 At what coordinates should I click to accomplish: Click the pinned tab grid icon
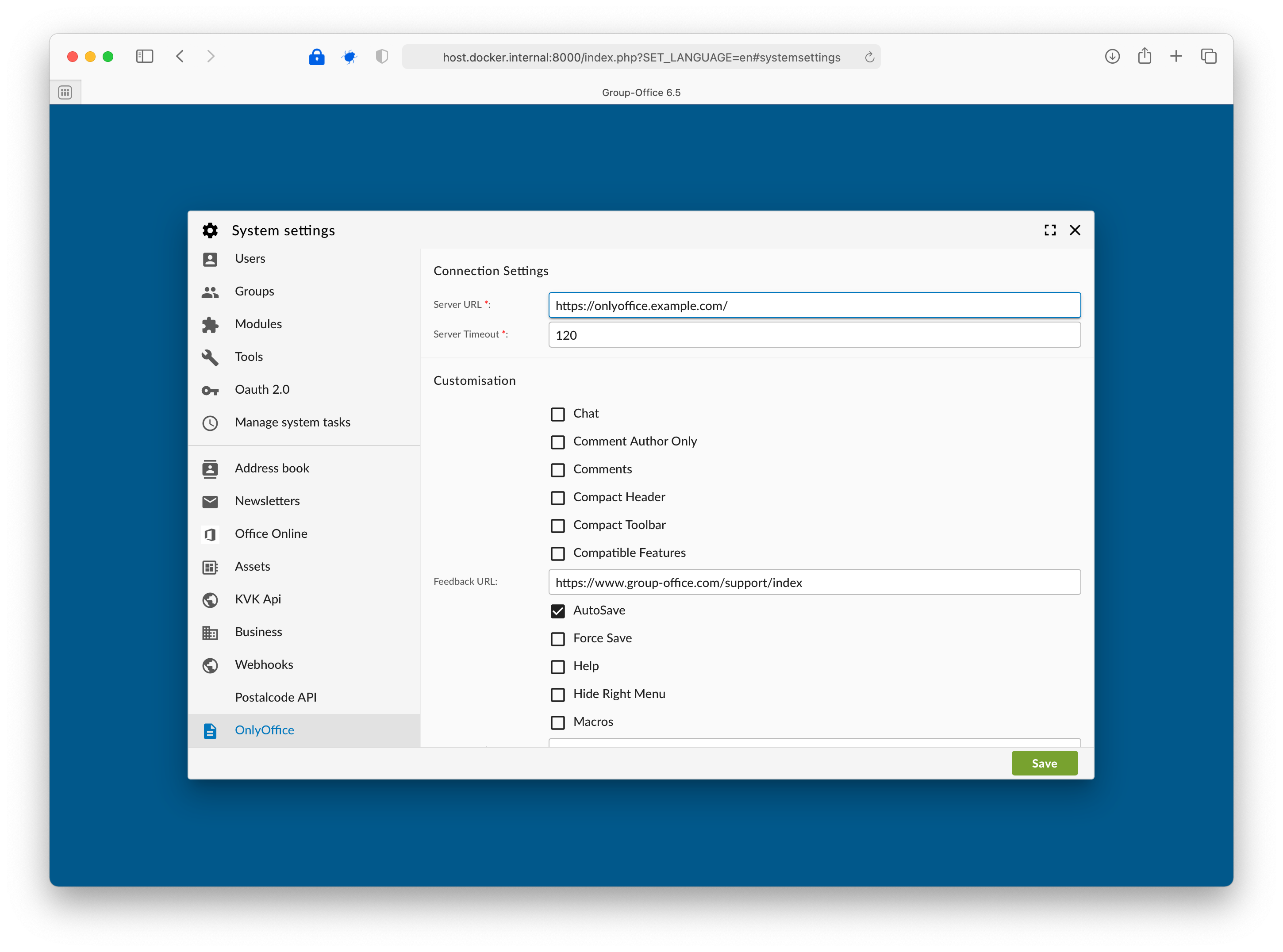point(65,93)
